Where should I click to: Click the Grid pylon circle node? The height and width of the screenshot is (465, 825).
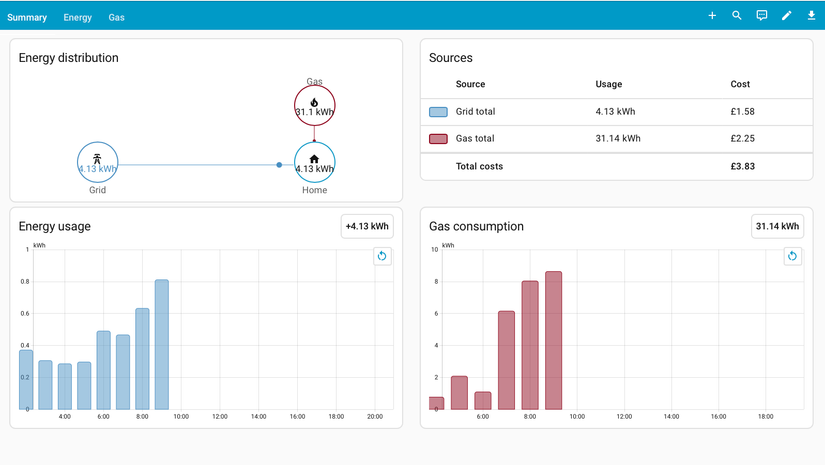click(97, 163)
